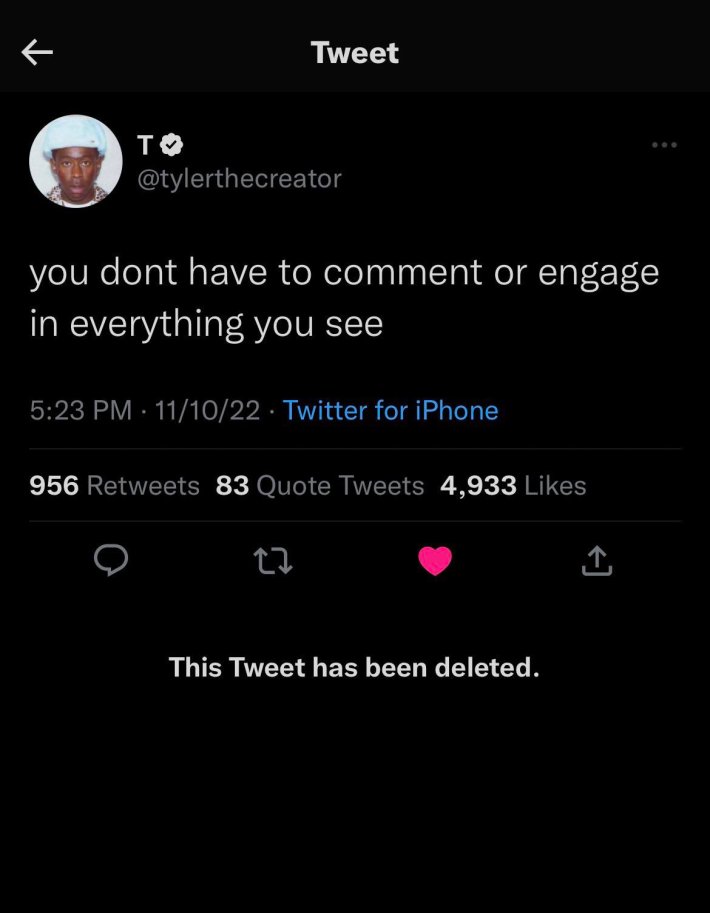The width and height of the screenshot is (710, 913).
Task: Unlike the tweet by toggling the heart
Action: (434, 561)
